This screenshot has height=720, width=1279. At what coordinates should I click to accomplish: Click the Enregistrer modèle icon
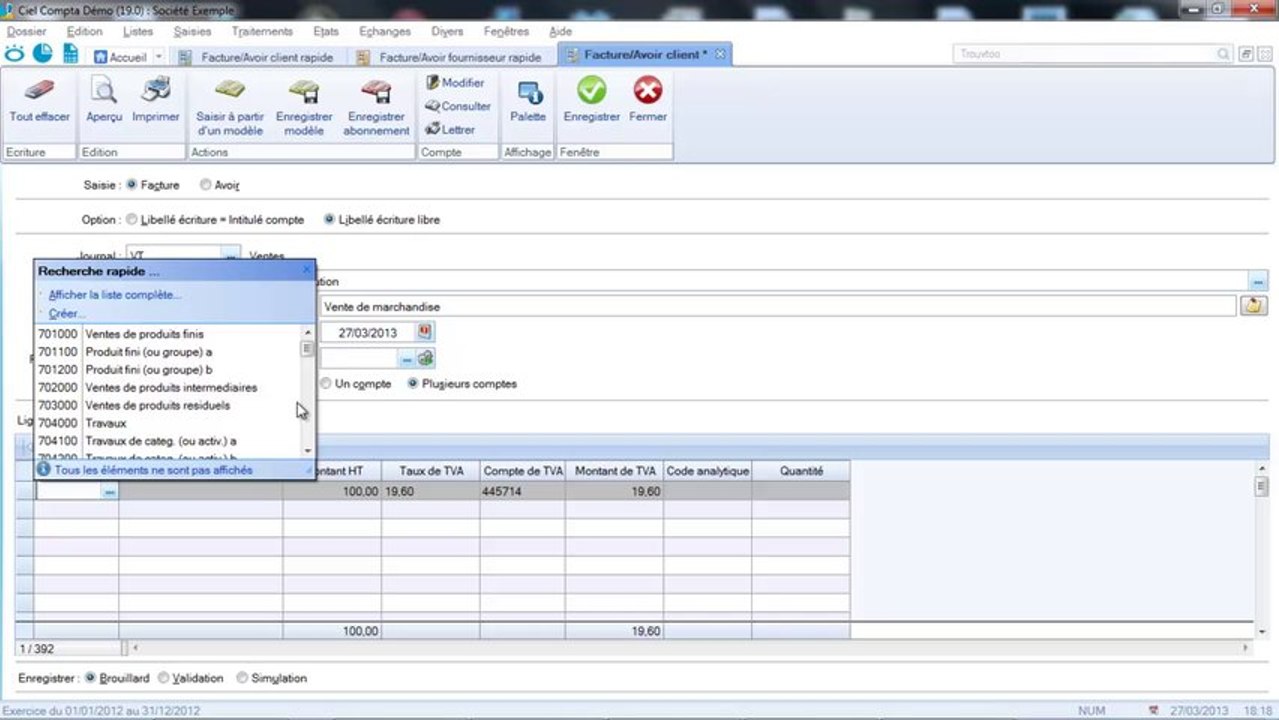(x=304, y=93)
